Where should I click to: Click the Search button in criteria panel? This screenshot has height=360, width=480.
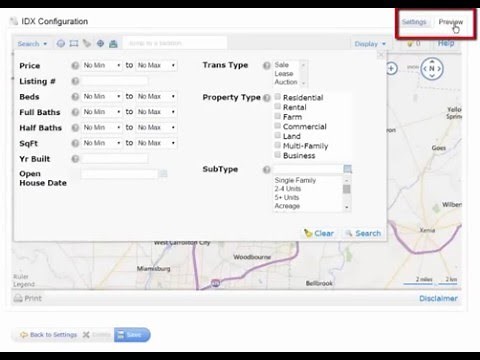click(x=363, y=233)
